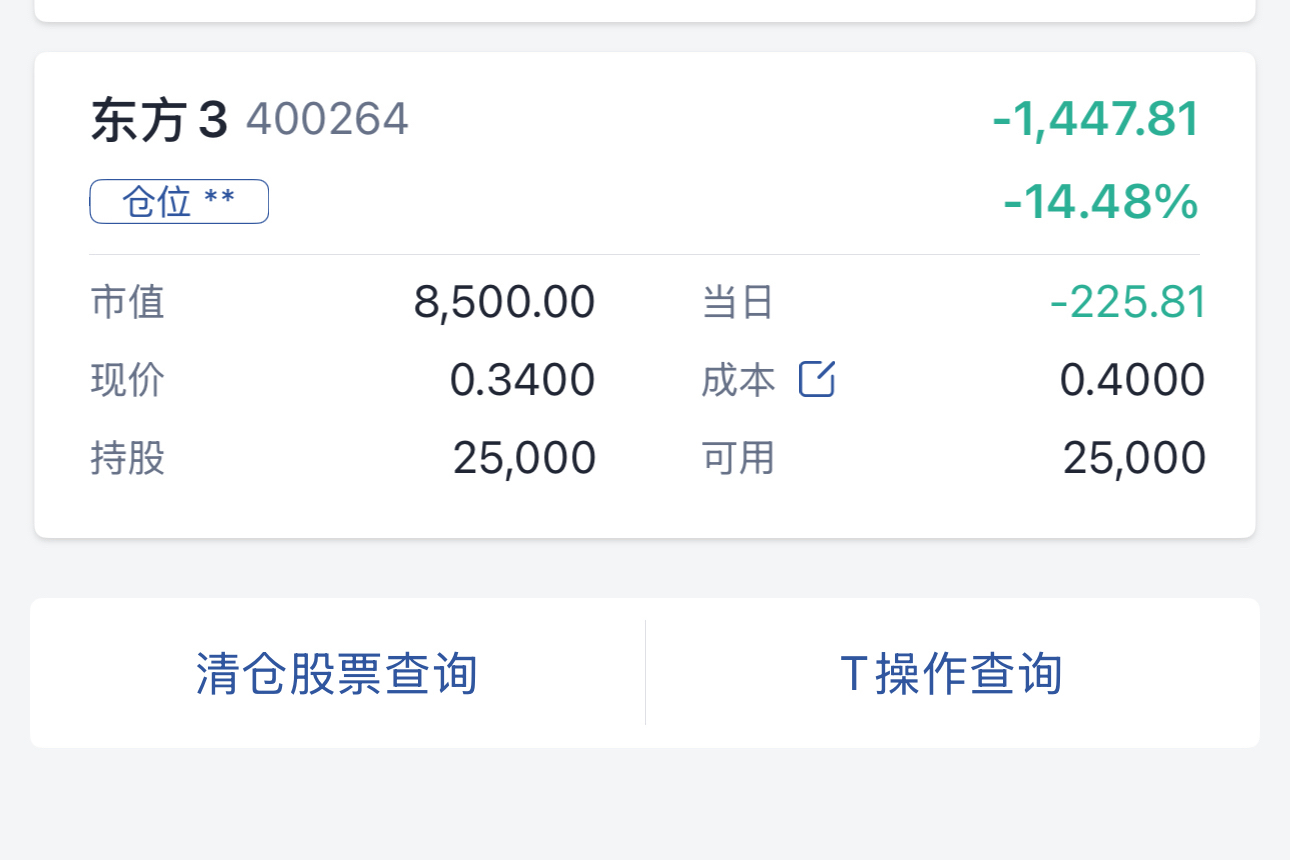The width and height of the screenshot is (1290, 860).
Task: Open the 东方3 stock name
Action: click(160, 120)
